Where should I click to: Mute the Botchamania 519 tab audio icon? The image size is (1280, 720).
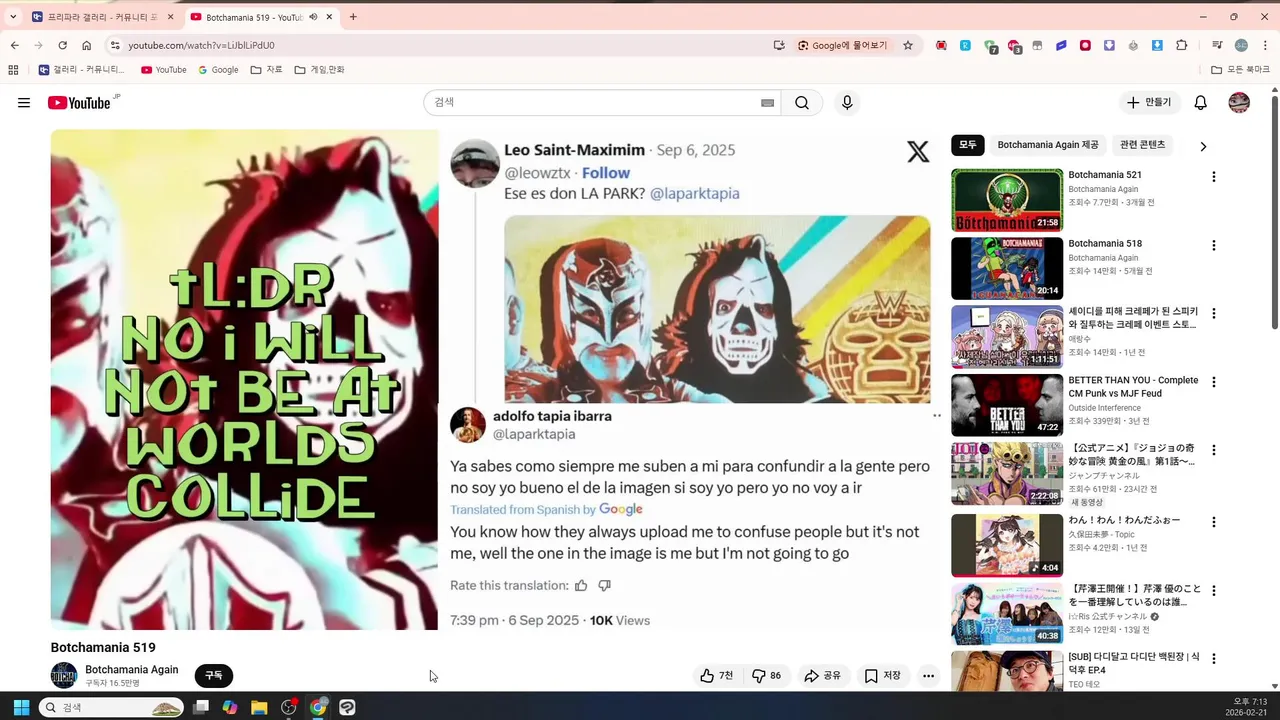313,17
